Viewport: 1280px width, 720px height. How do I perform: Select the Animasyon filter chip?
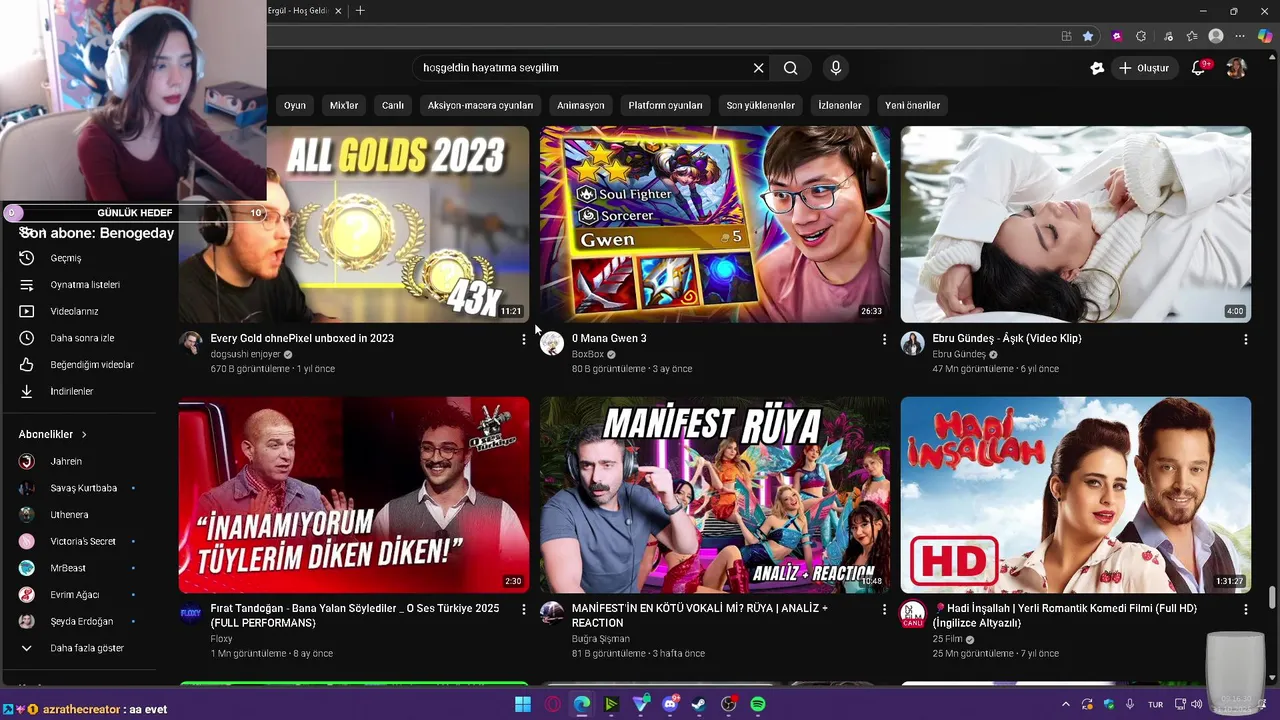(x=581, y=105)
